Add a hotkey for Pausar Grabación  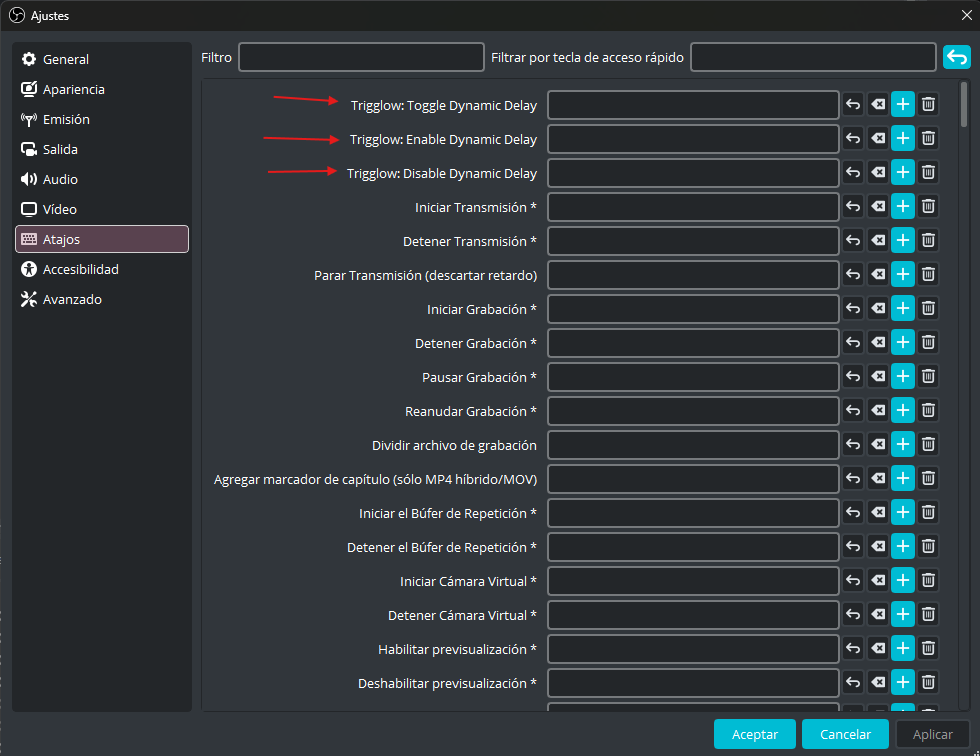902,376
